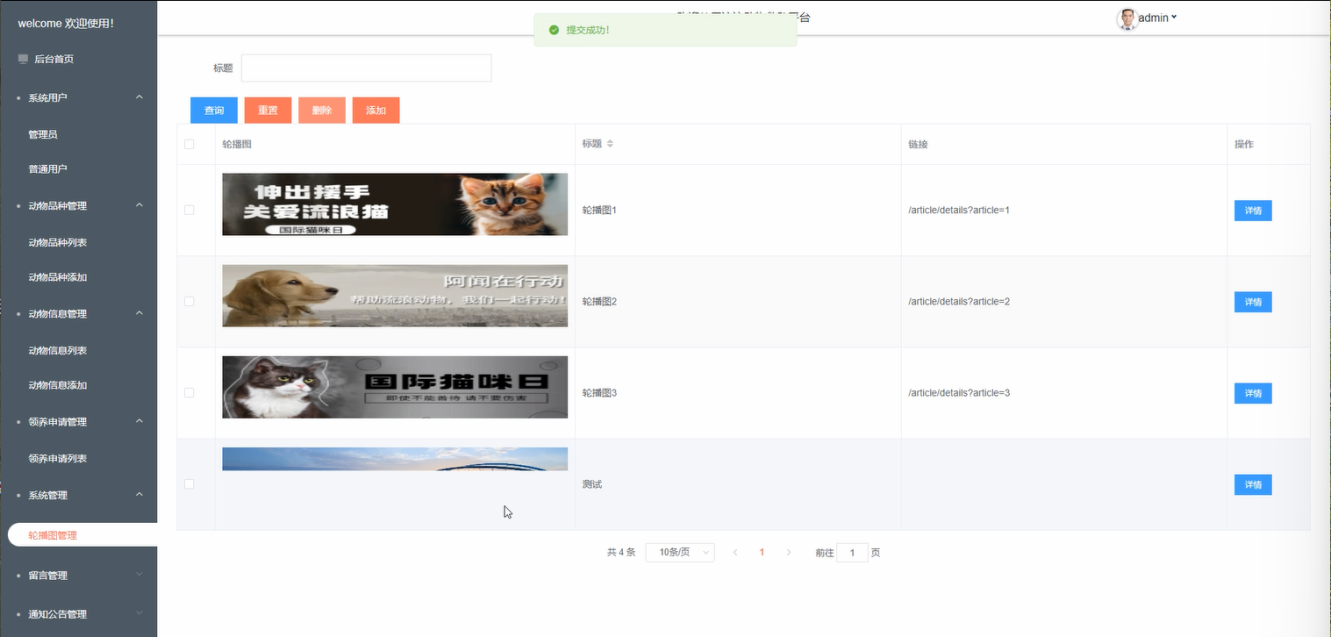1331x637 pixels.
Task: Click the link text /article/details?article=3
Action: click(959, 393)
